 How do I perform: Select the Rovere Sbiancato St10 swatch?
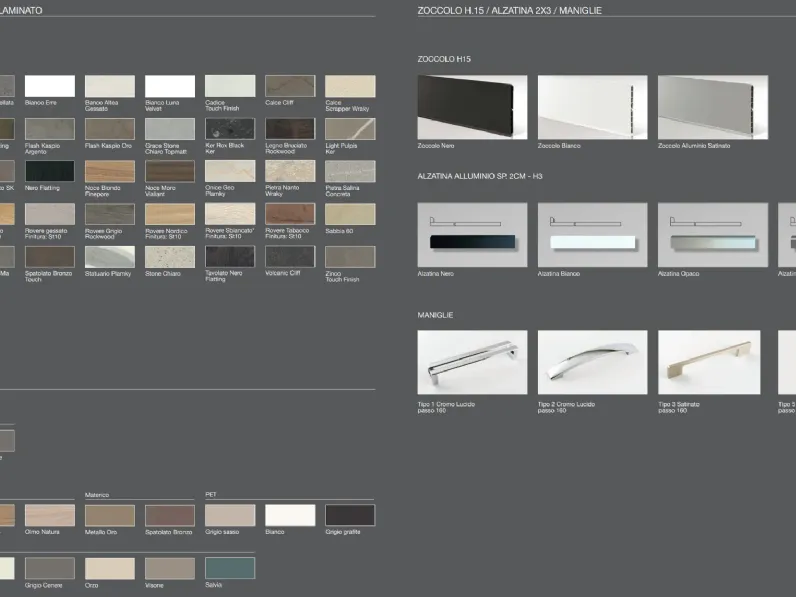click(x=230, y=214)
